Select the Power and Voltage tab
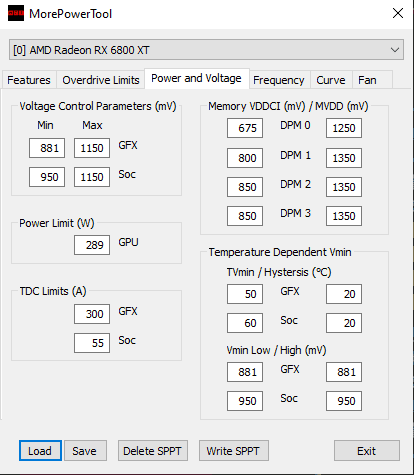414x475 pixels. [x=197, y=78]
